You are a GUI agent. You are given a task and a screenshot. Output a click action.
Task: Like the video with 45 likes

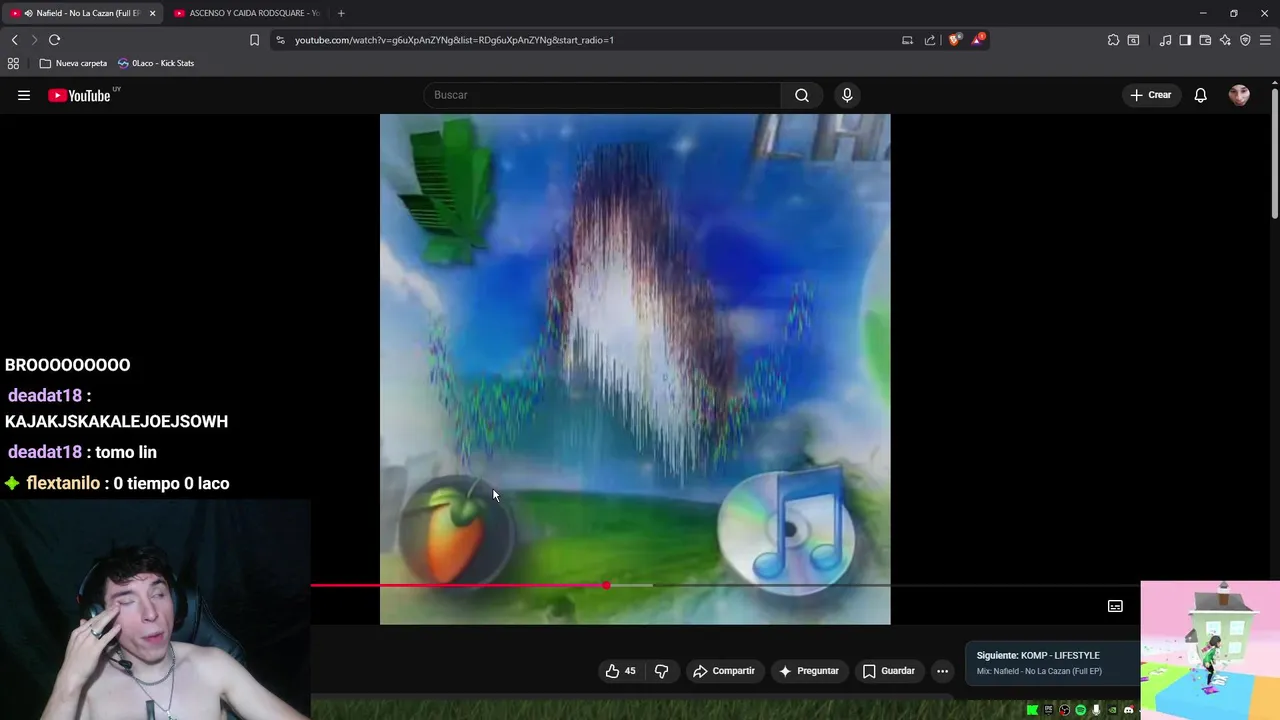pyautogui.click(x=620, y=671)
